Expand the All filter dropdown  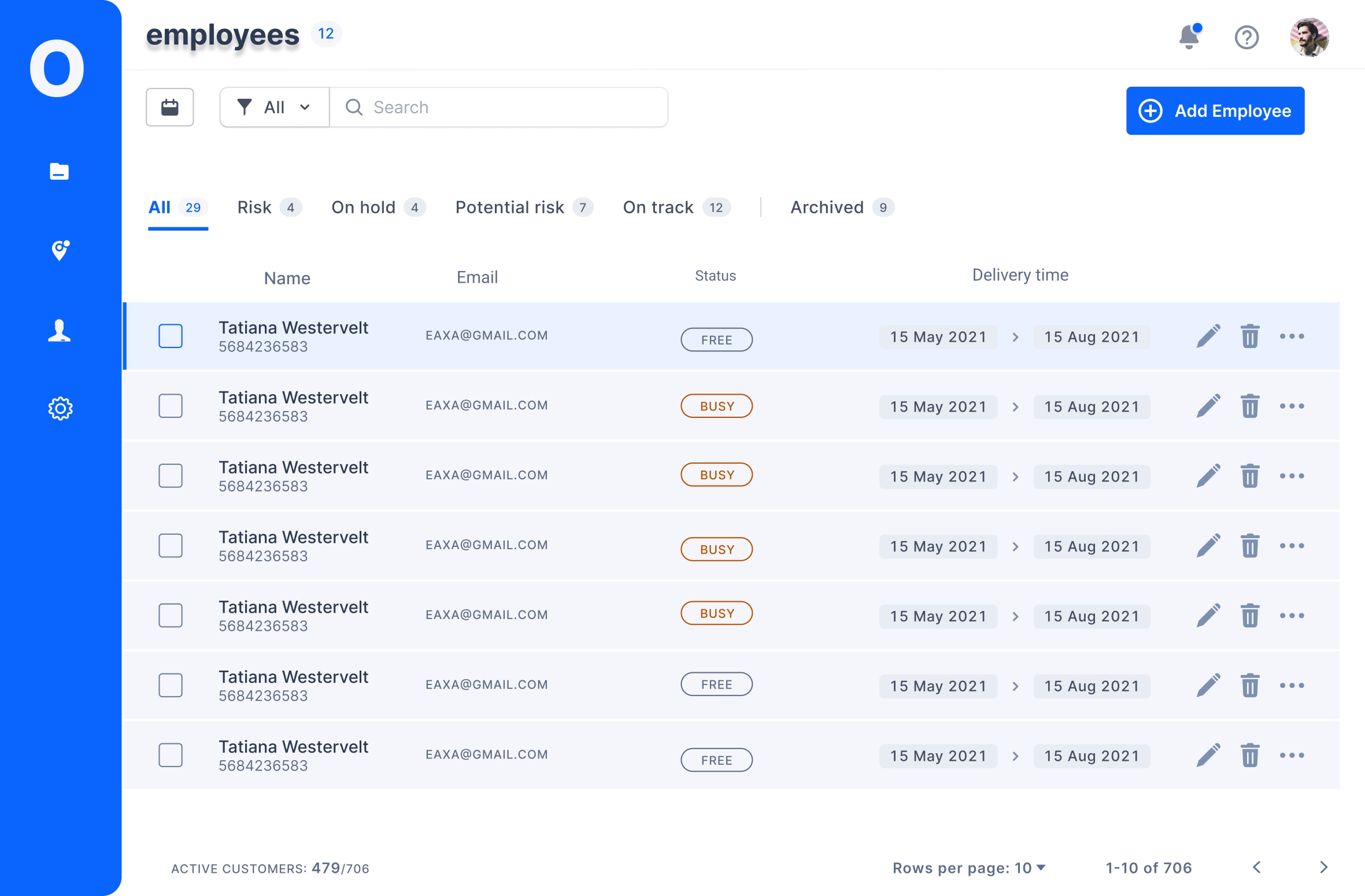(275, 107)
